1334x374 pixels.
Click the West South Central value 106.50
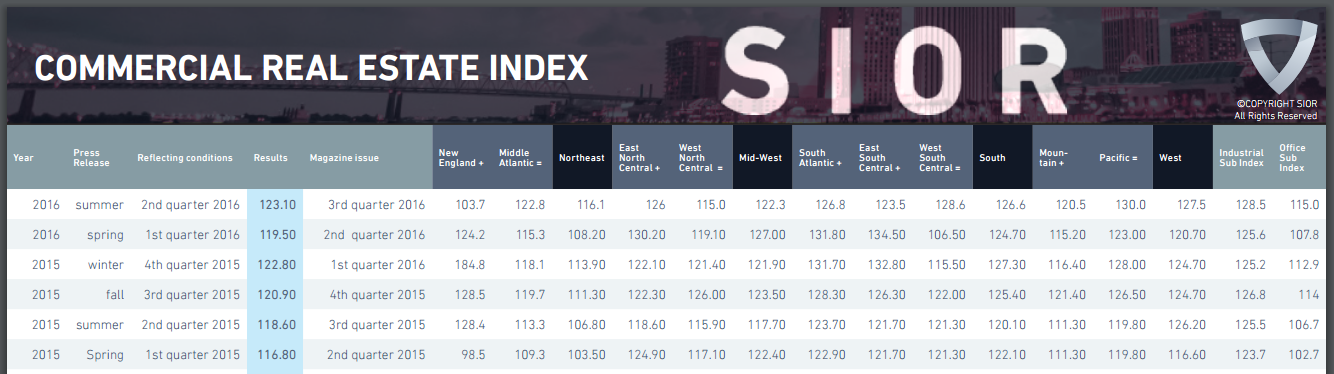pos(947,235)
